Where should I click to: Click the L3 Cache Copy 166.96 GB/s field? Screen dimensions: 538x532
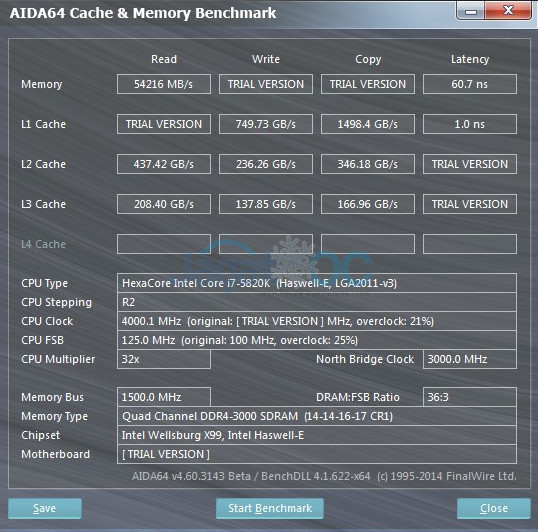pyautogui.click(x=368, y=204)
